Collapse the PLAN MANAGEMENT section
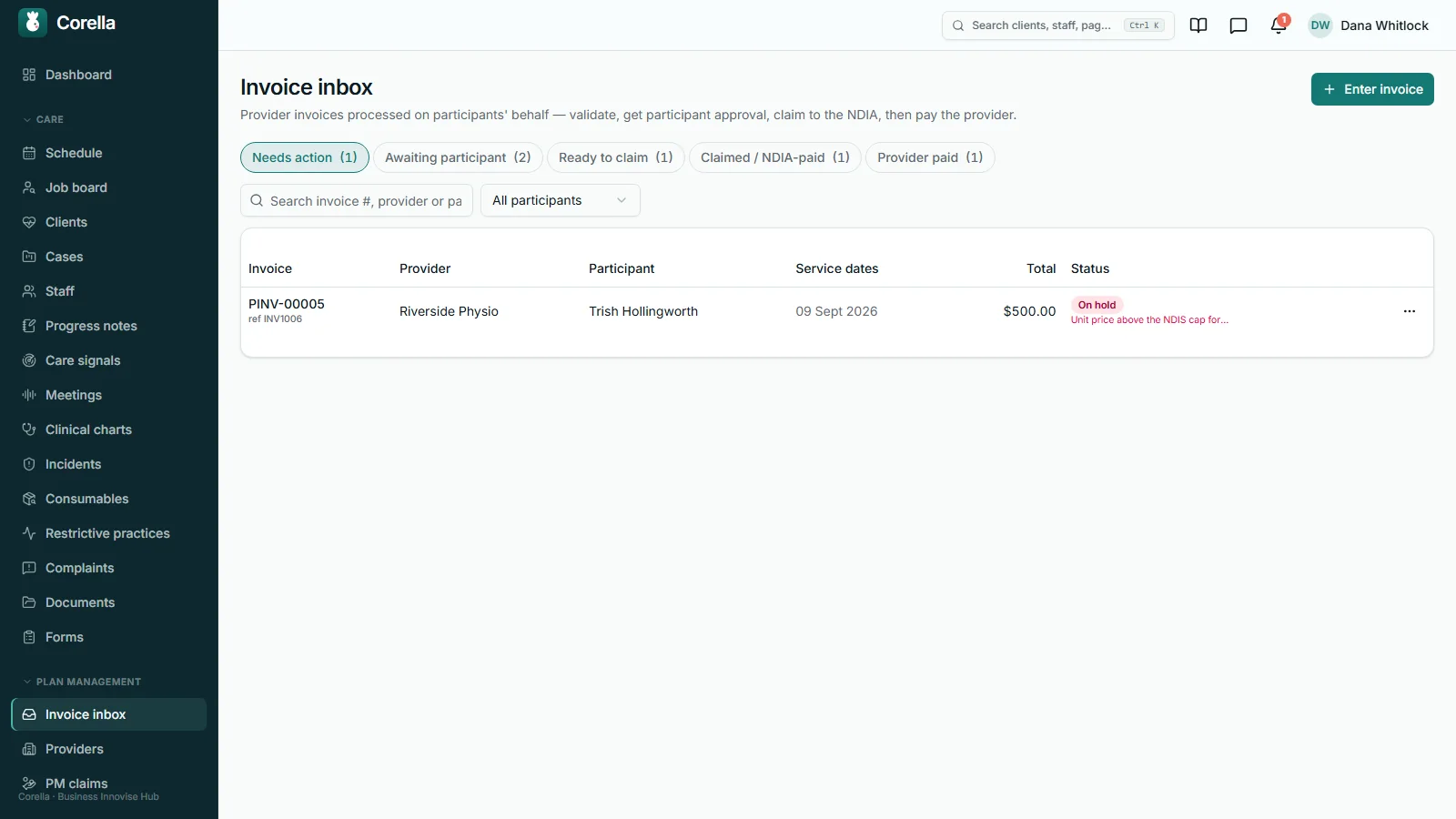The width and height of the screenshot is (1456, 819). (82, 682)
